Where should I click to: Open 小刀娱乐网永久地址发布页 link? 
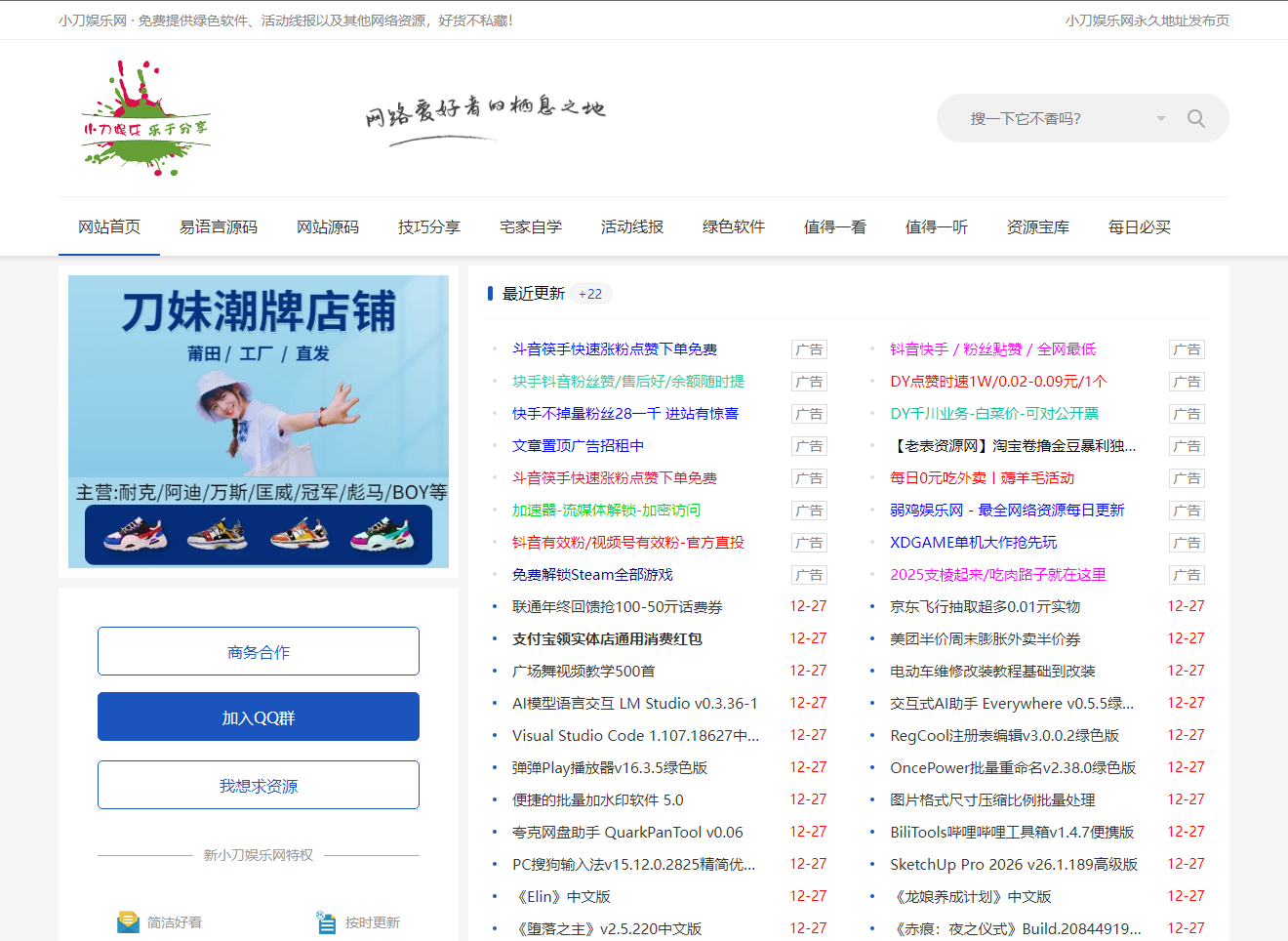[x=1146, y=20]
